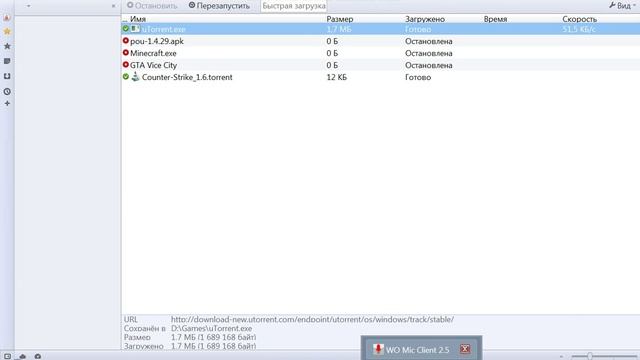Viewport: 640px width, 360px height.
Task: Click the Counter-Strike torrent file icon
Action: pos(136,76)
